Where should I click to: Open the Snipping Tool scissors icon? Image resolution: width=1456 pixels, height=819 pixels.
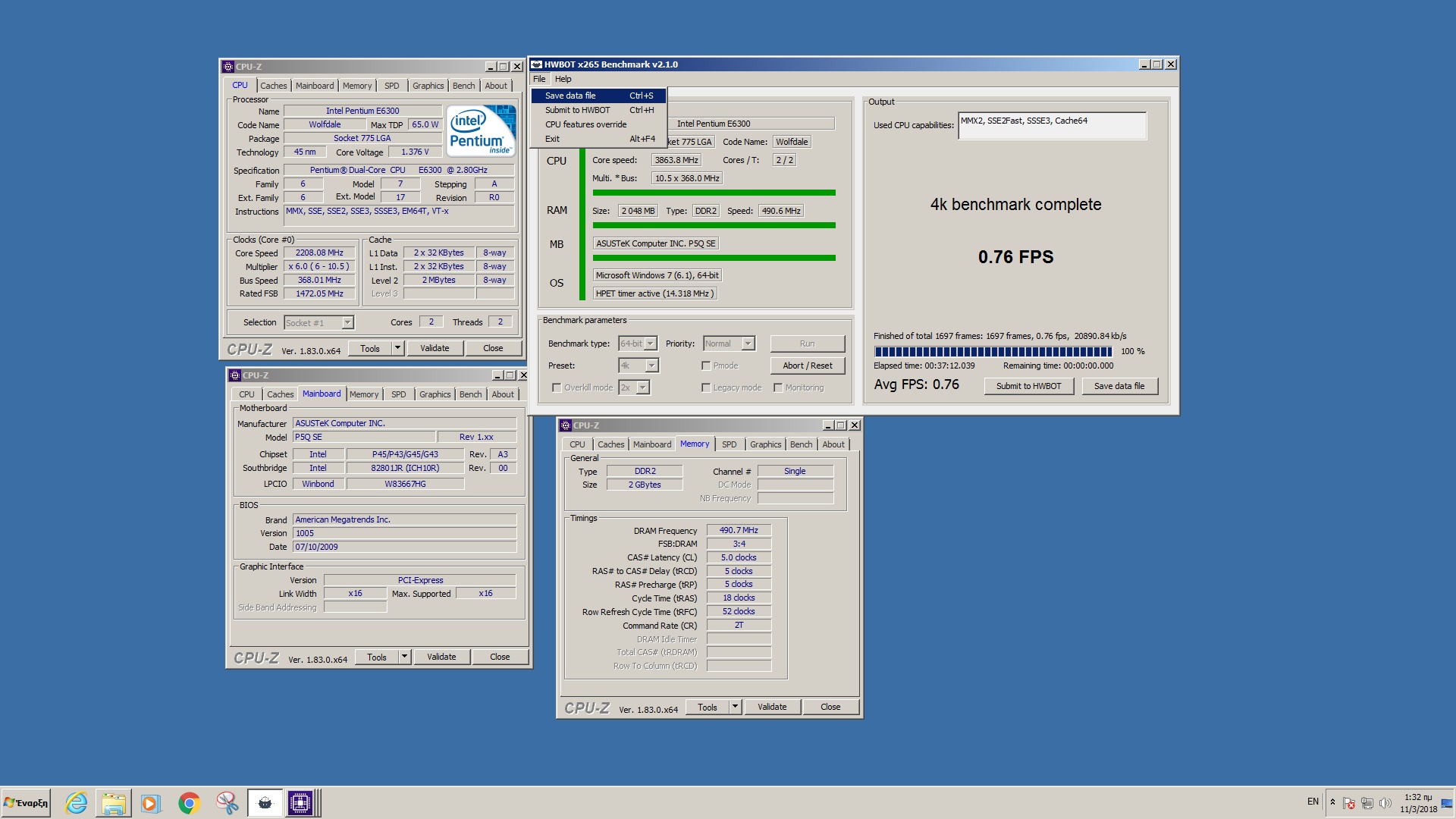(x=227, y=803)
